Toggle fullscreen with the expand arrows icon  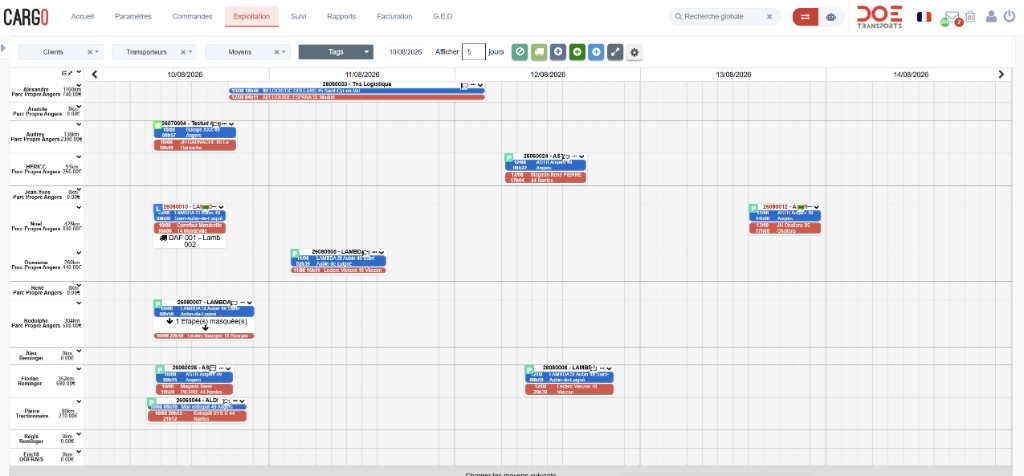click(x=615, y=52)
